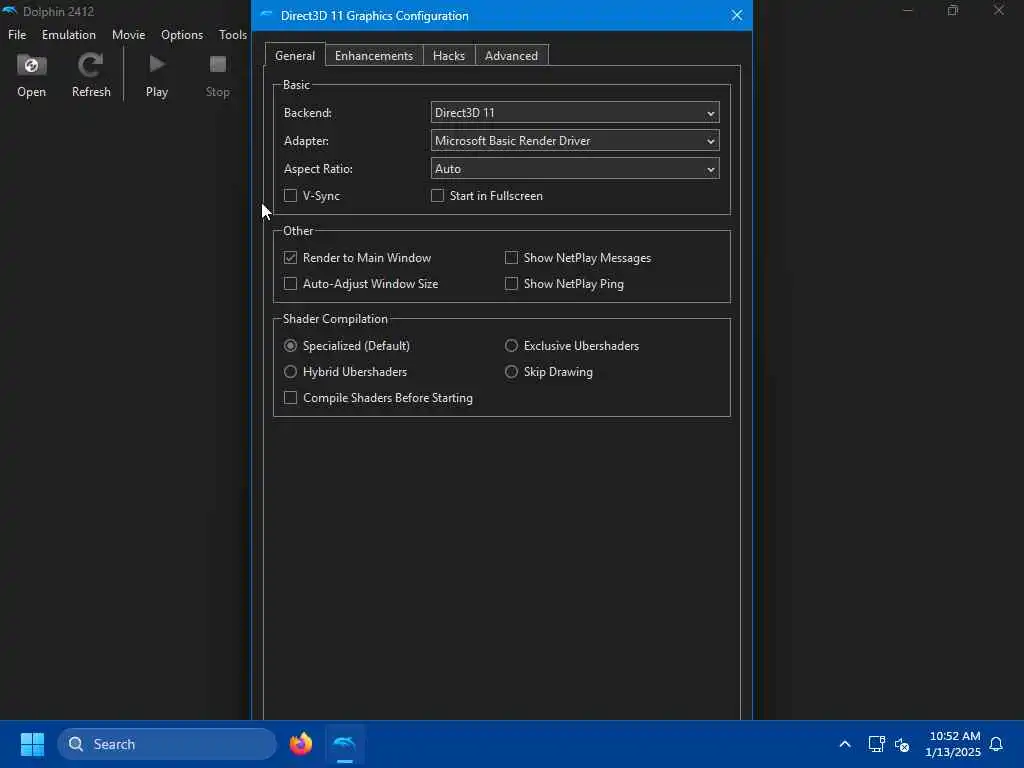Click the Dolphin icon in the dialog title bar
This screenshot has width=1024, height=768.
(266, 14)
